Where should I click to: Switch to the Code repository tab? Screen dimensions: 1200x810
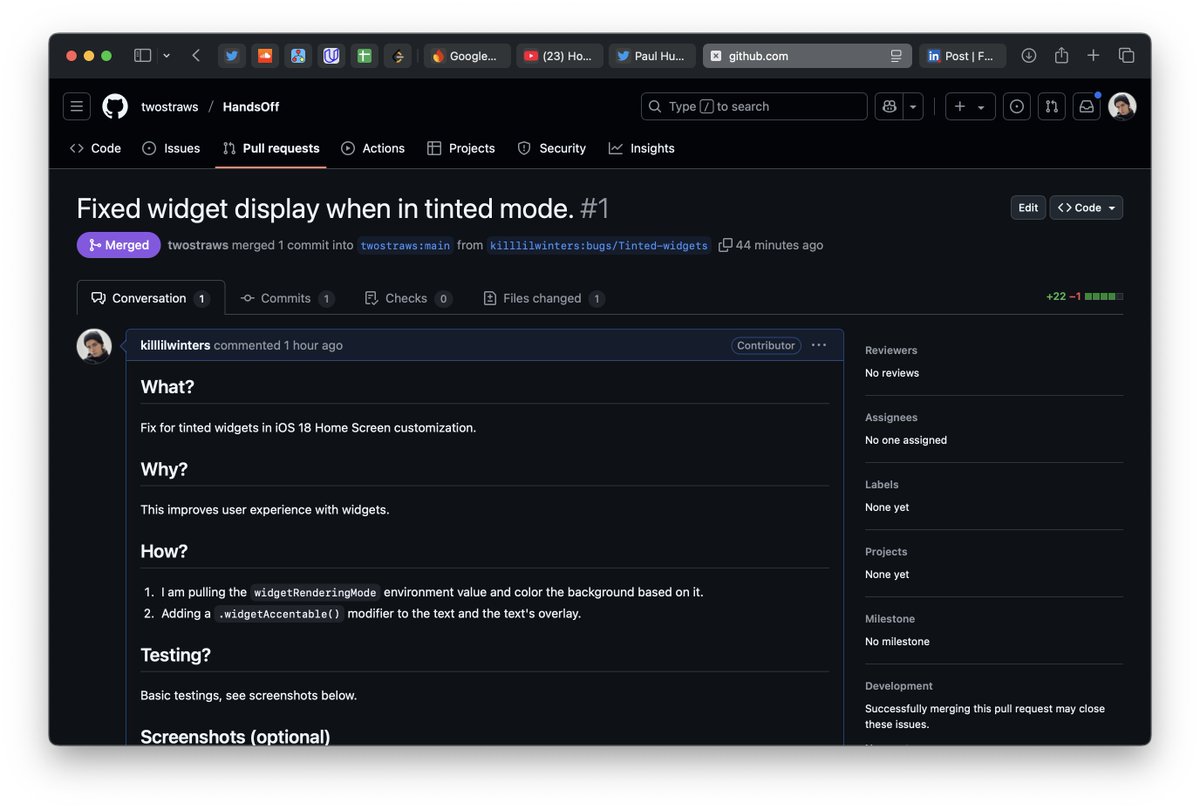pyautogui.click(x=96, y=148)
